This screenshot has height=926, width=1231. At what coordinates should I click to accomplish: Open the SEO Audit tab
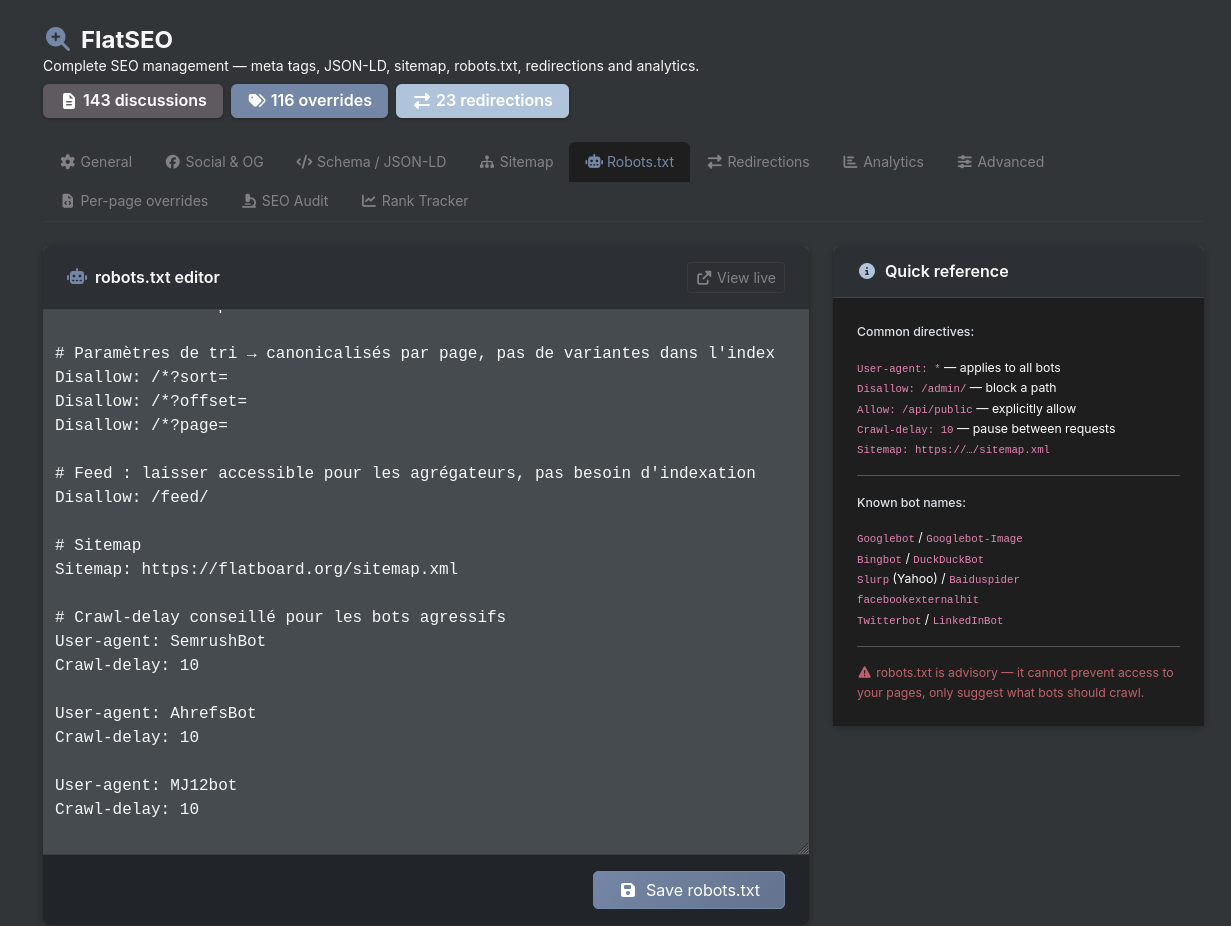coord(285,201)
